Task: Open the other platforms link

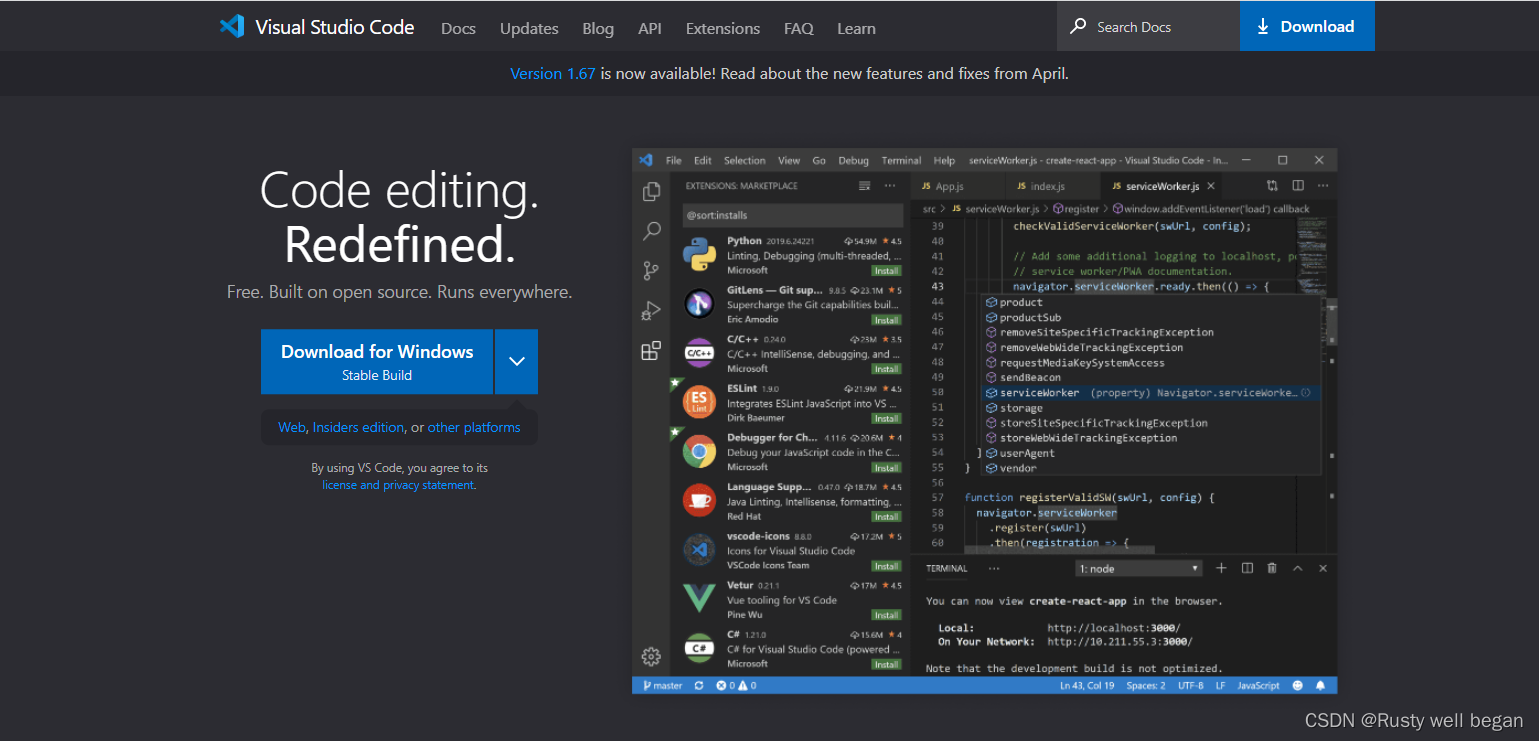Action: point(474,427)
